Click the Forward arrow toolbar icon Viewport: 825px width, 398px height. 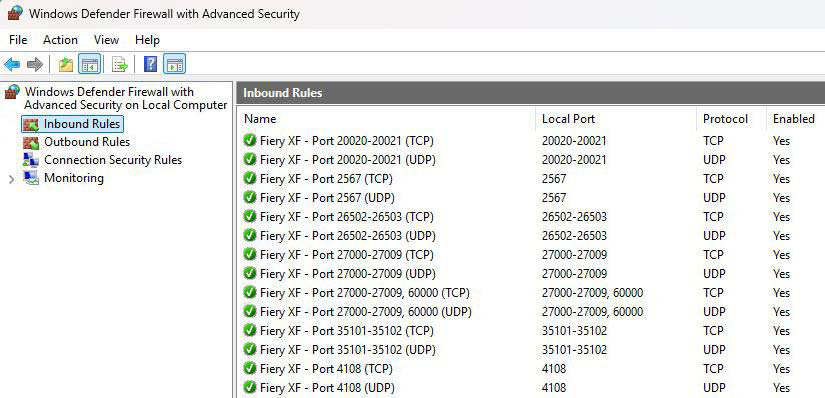tap(35, 65)
